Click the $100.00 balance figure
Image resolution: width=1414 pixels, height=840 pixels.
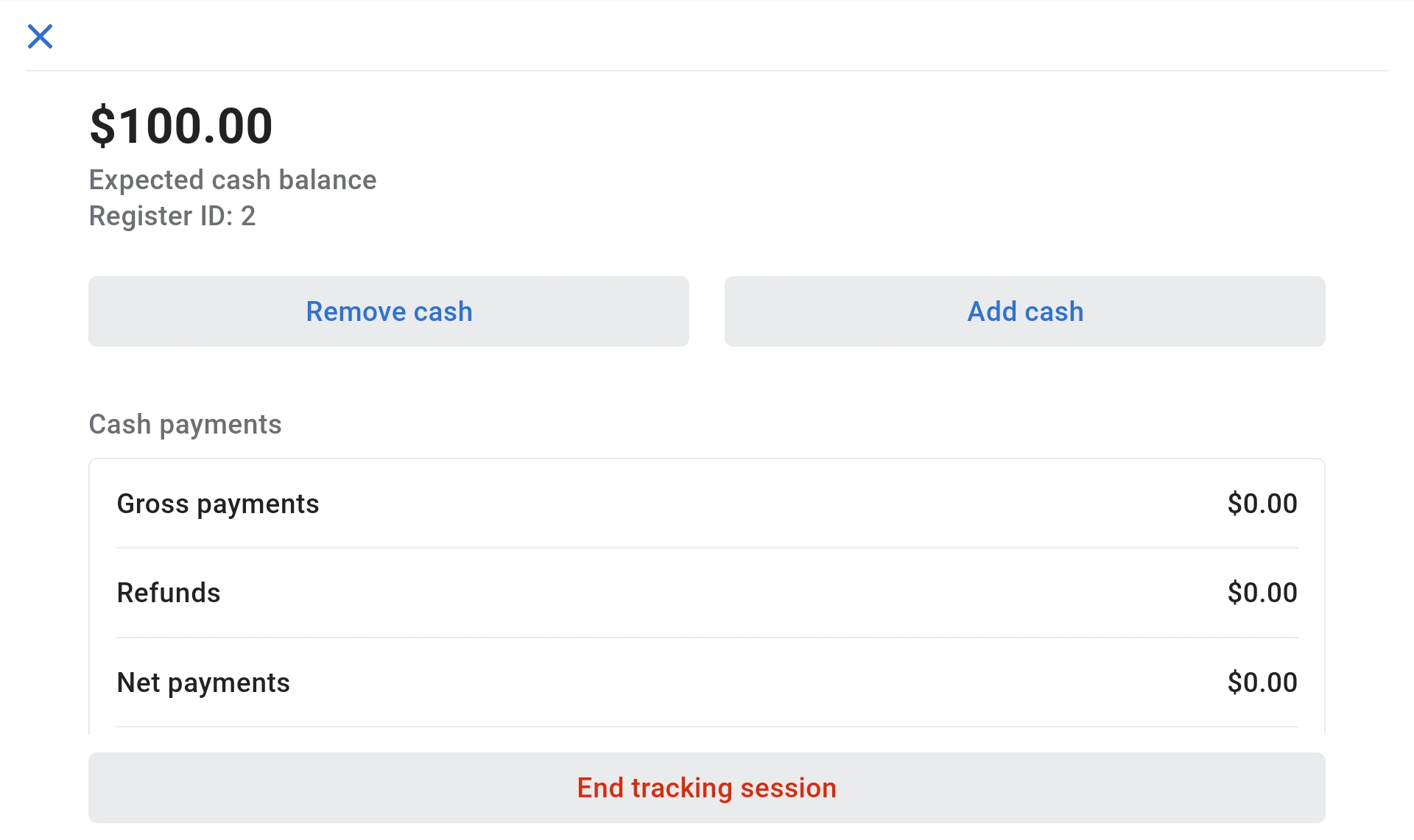(181, 126)
